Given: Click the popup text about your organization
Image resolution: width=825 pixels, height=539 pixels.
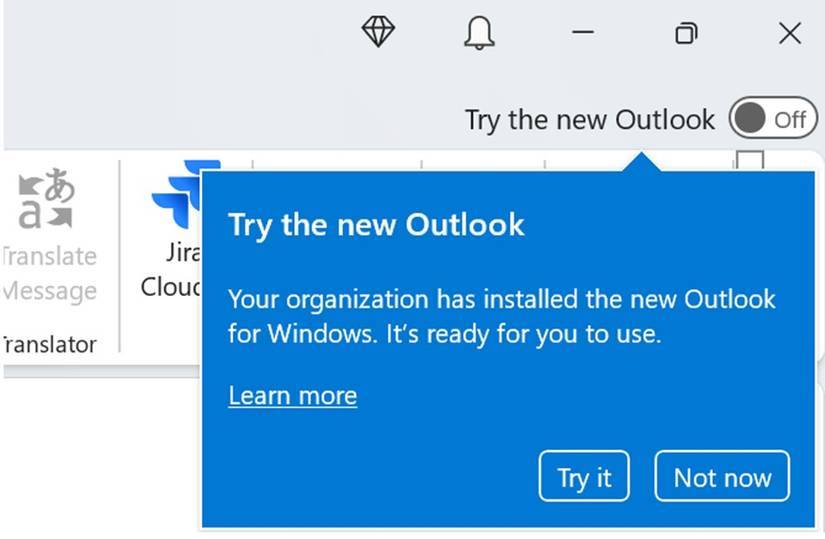Looking at the screenshot, I should pyautogui.click(x=501, y=315).
